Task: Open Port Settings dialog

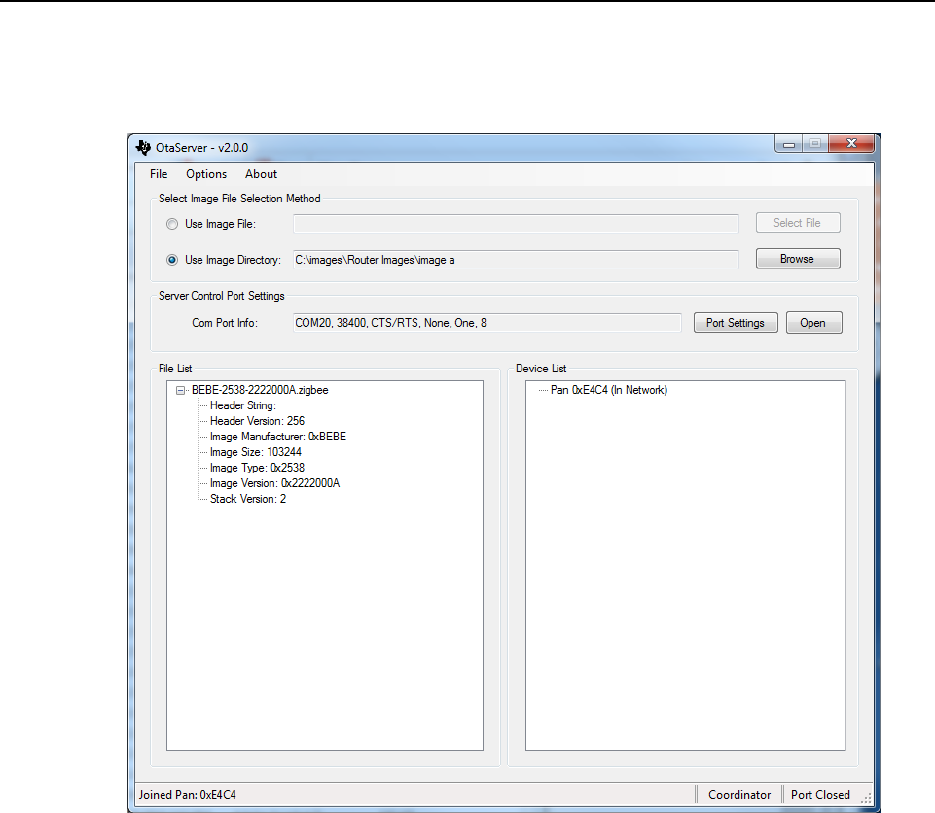Action: click(x=735, y=323)
